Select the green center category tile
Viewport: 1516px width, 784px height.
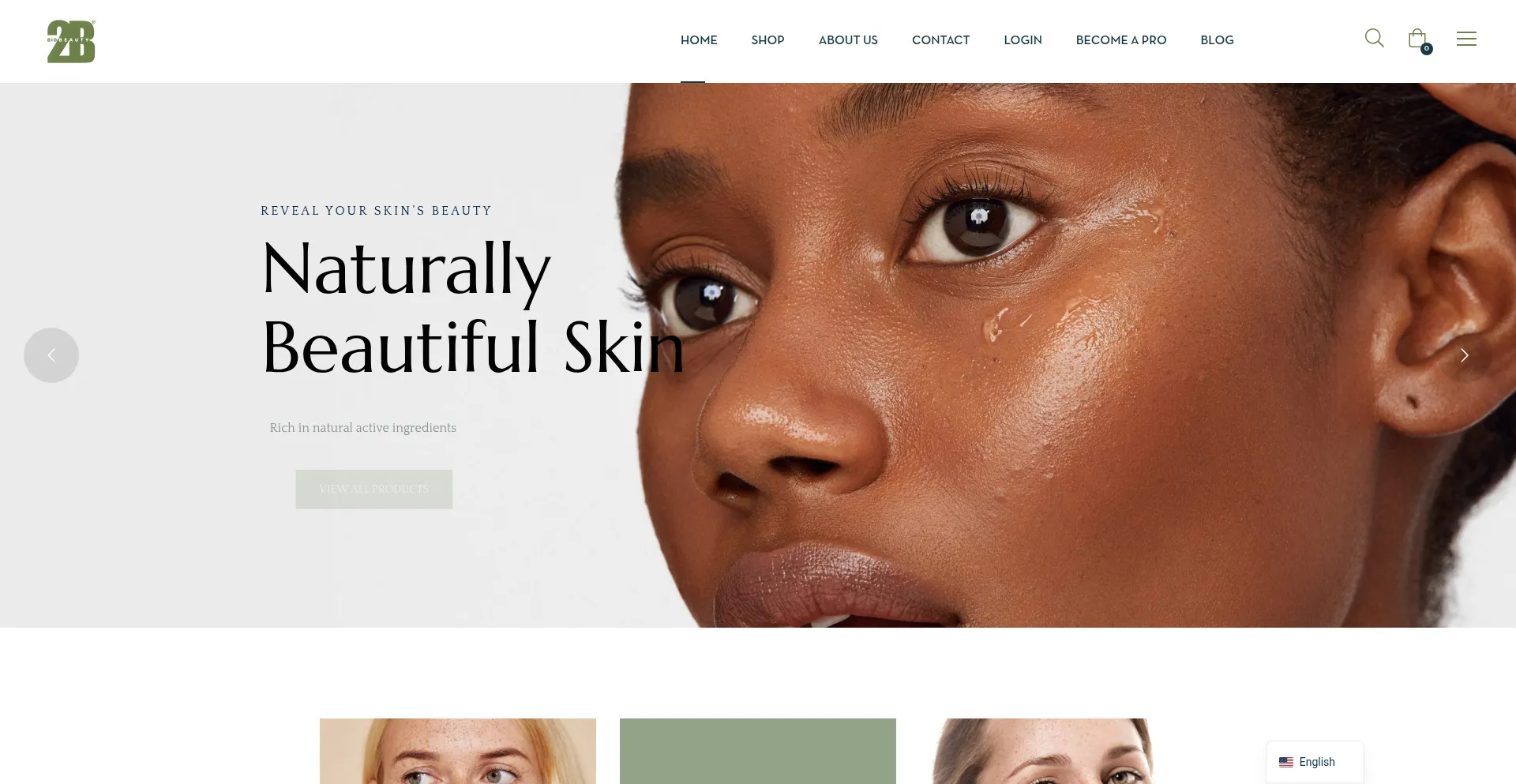(x=758, y=751)
